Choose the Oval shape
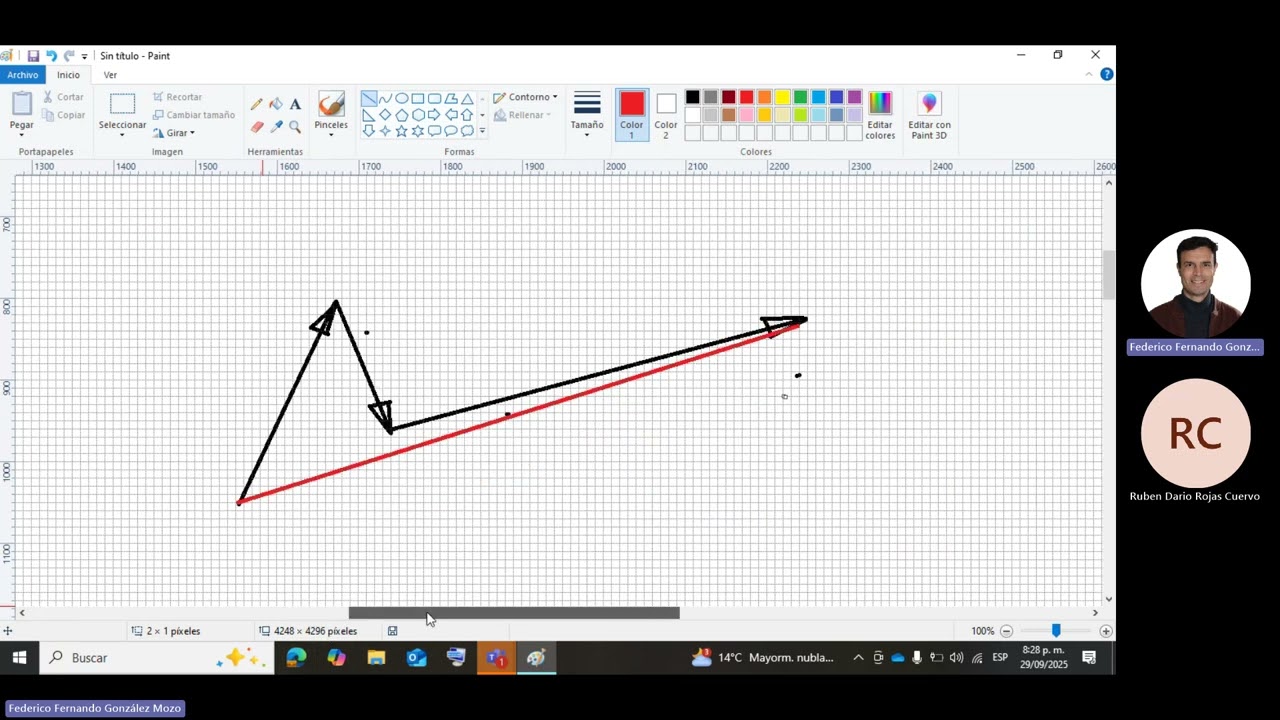 [401, 98]
